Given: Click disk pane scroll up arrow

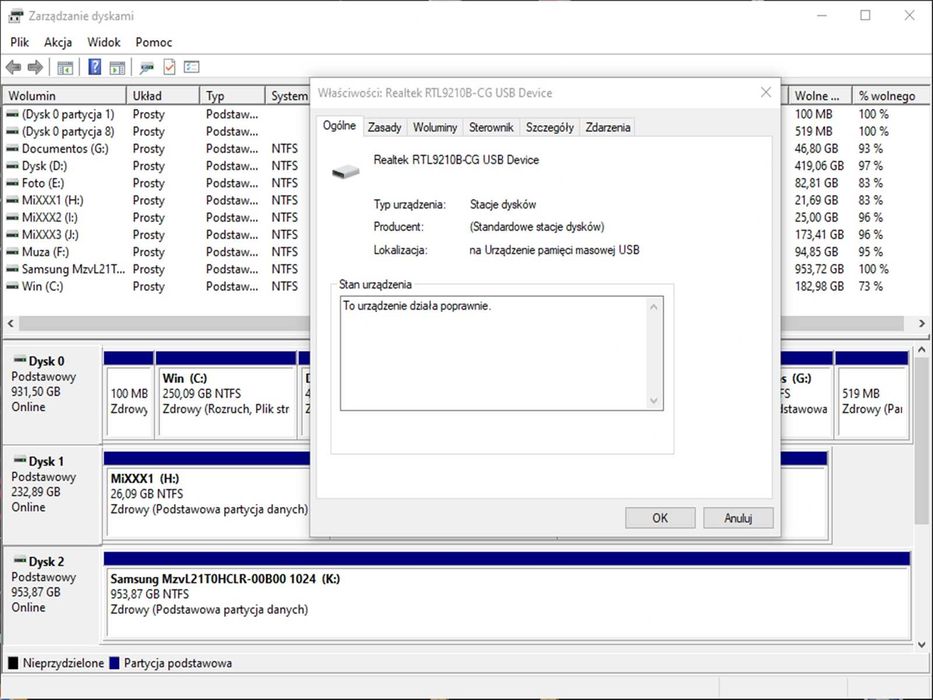Looking at the screenshot, I should click(922, 351).
